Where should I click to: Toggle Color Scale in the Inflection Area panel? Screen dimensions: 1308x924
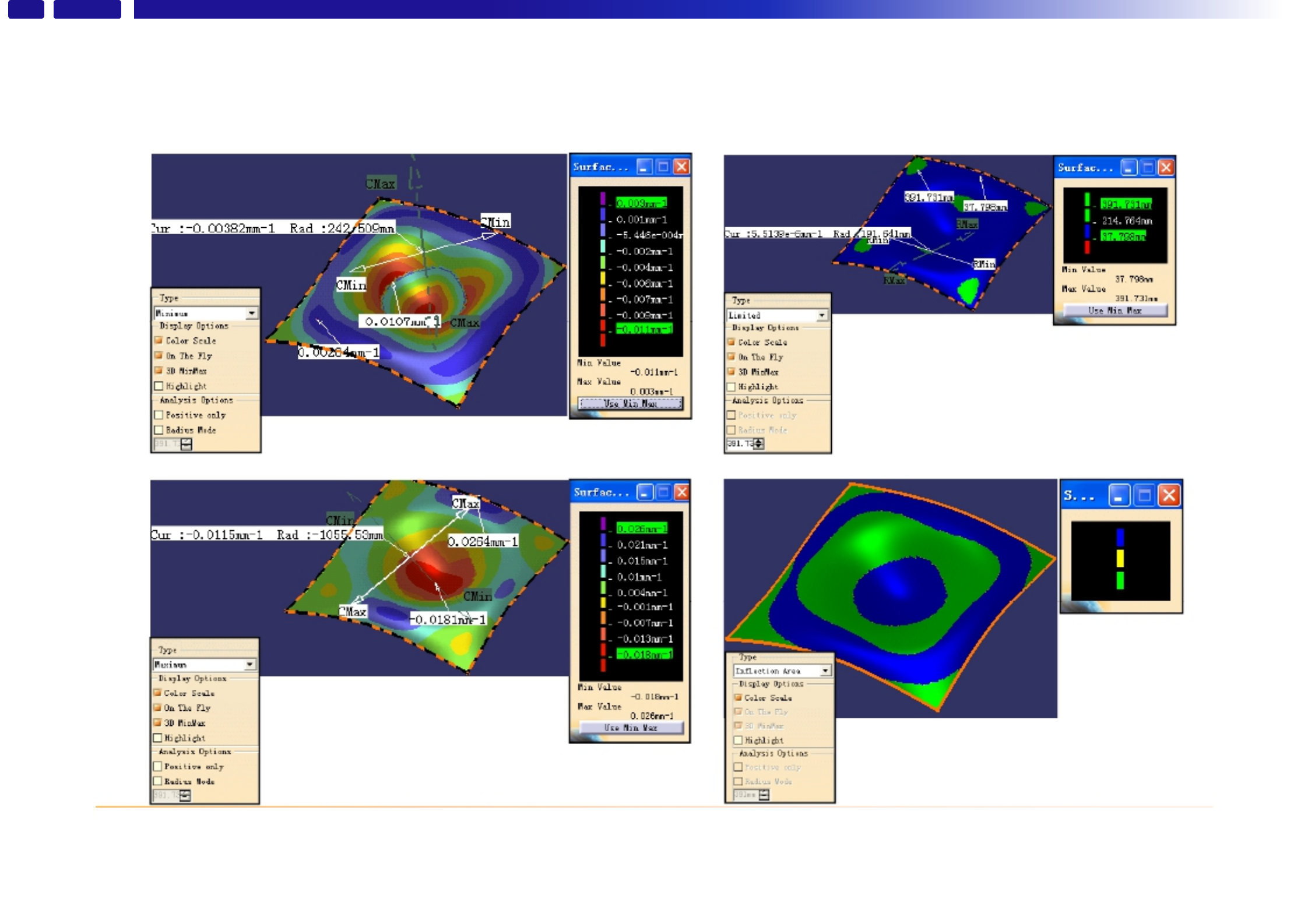click(738, 697)
